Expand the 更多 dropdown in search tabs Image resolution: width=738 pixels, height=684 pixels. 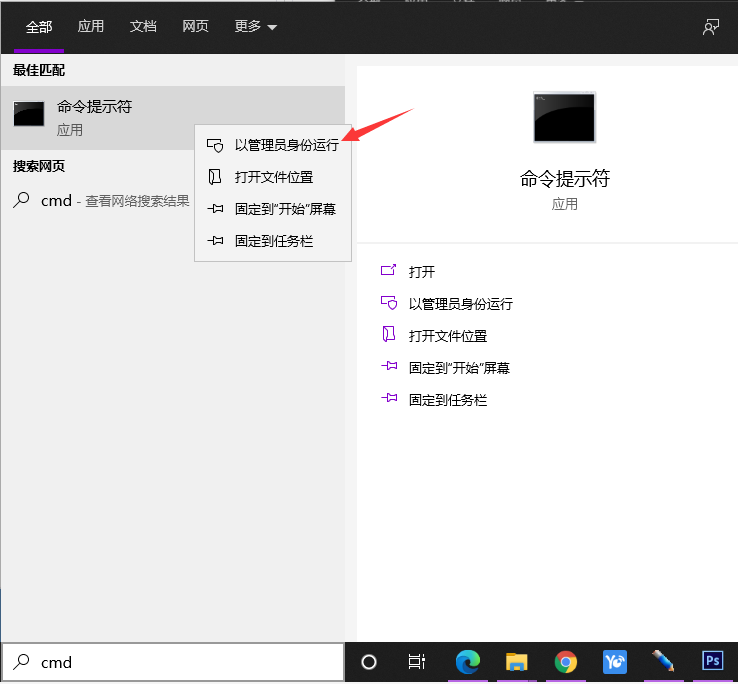click(x=256, y=27)
